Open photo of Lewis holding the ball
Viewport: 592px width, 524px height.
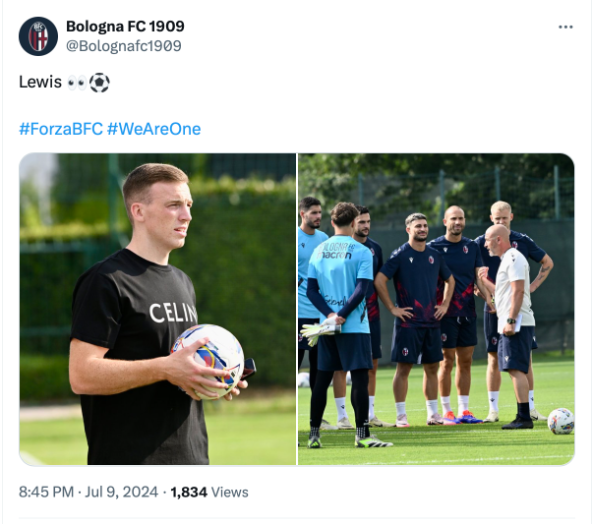[158, 309]
